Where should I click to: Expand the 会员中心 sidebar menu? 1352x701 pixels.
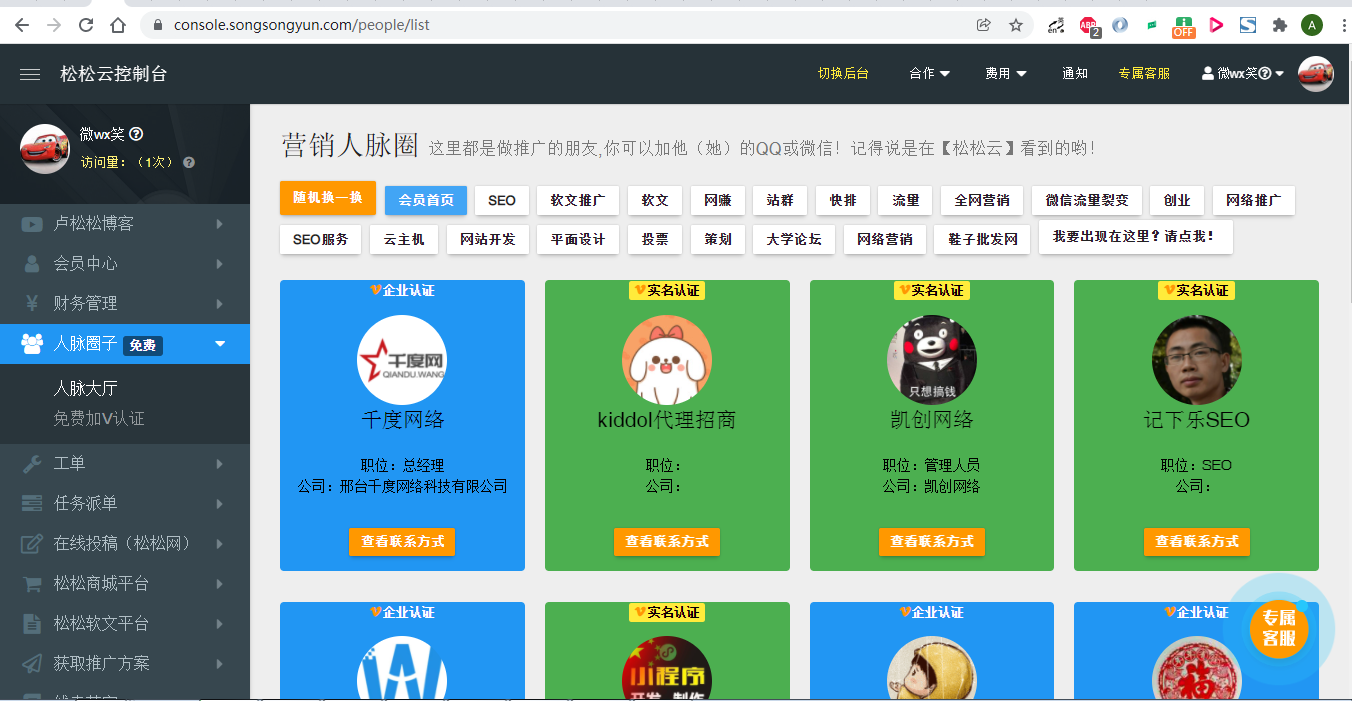125,264
